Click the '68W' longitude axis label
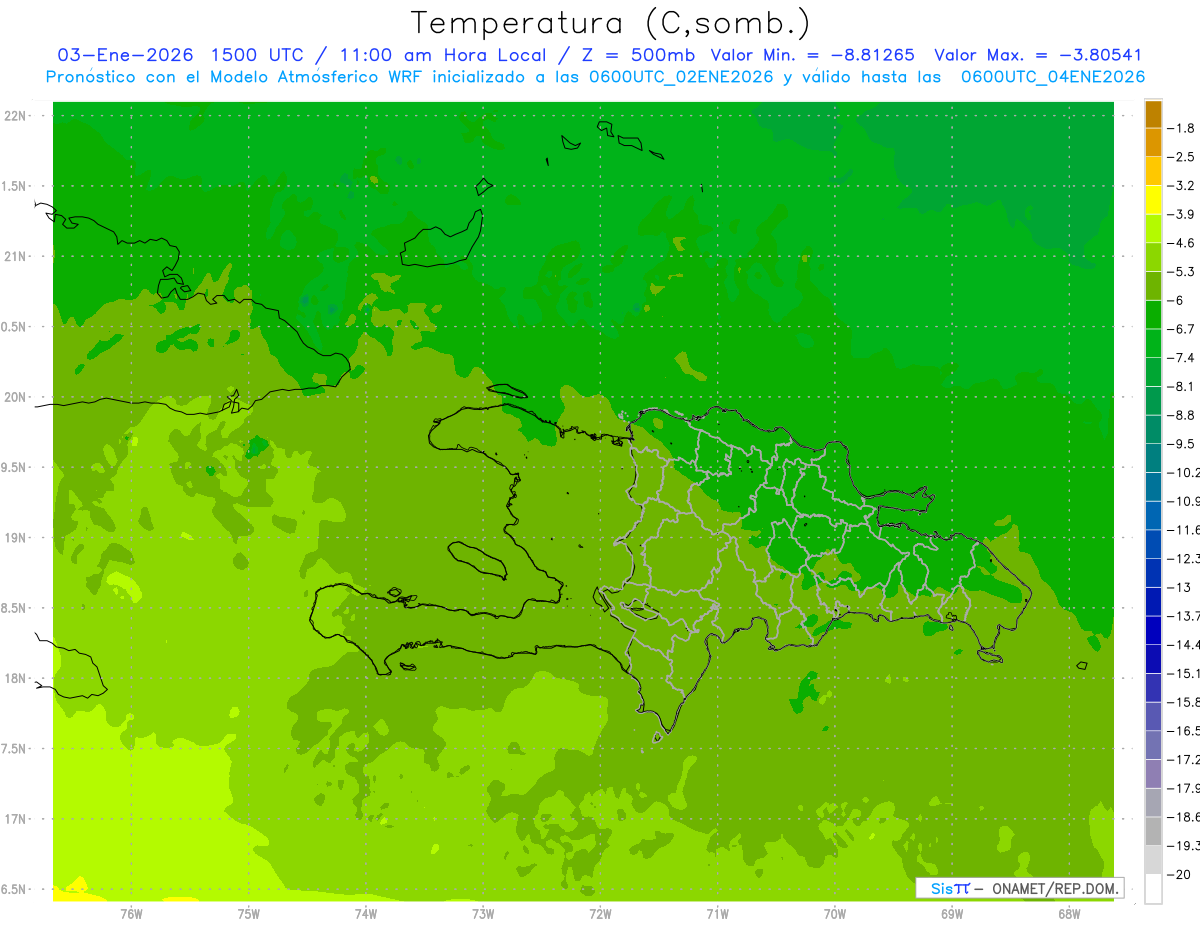This screenshot has height=927, width=1200. 1069,913
